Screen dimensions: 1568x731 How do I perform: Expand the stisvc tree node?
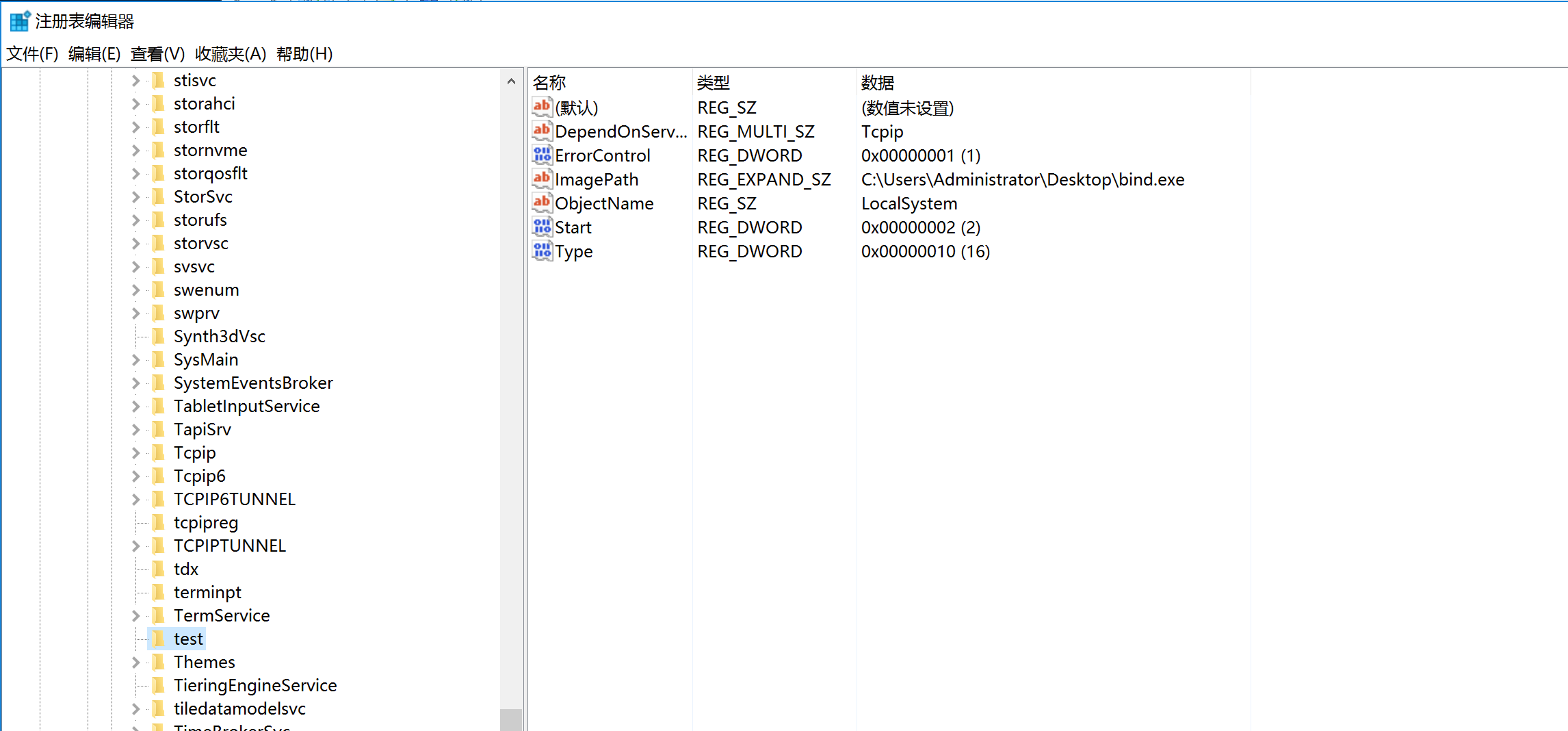point(135,81)
